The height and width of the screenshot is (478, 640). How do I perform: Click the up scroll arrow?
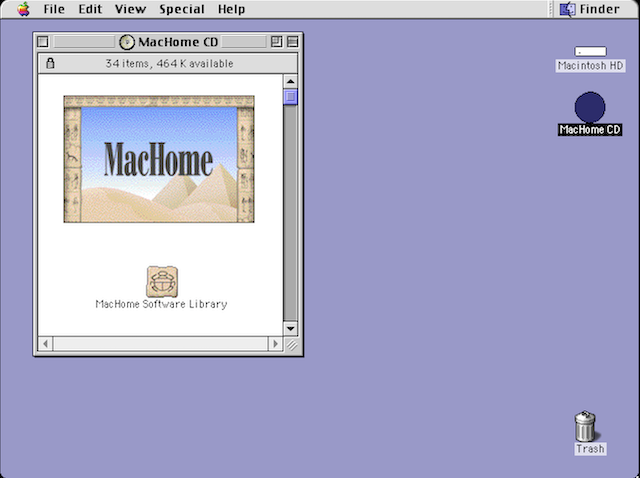(x=291, y=82)
